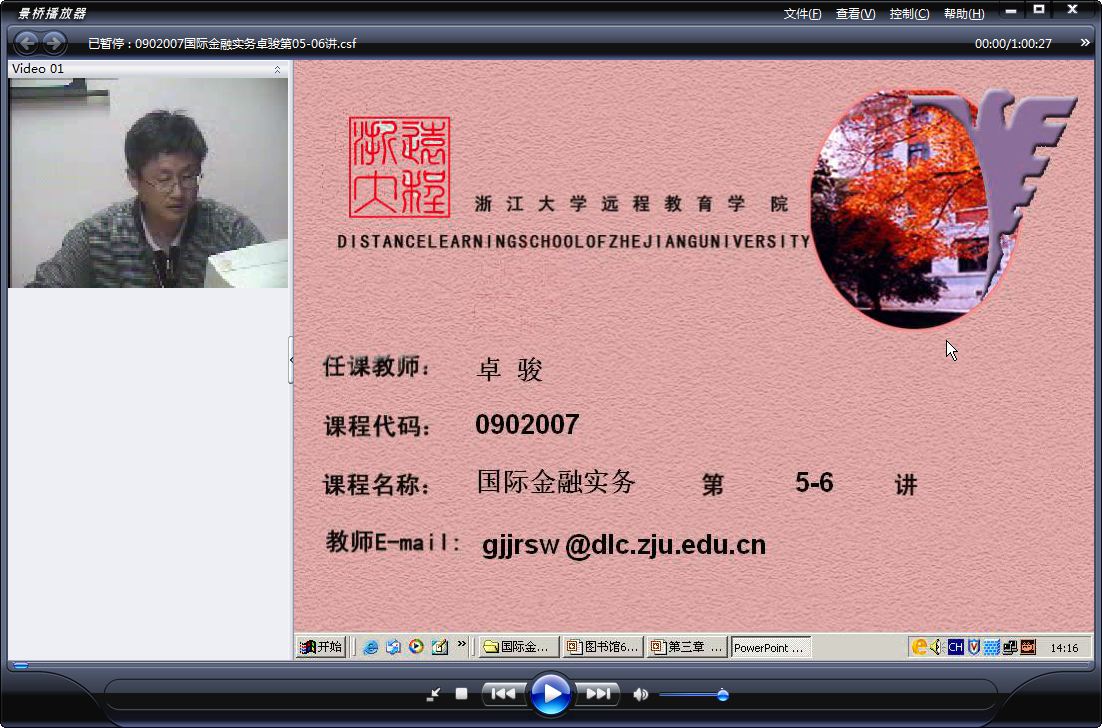The image size is (1102, 728).
Task: Click the Video 01 panel title
Action: 38,69
